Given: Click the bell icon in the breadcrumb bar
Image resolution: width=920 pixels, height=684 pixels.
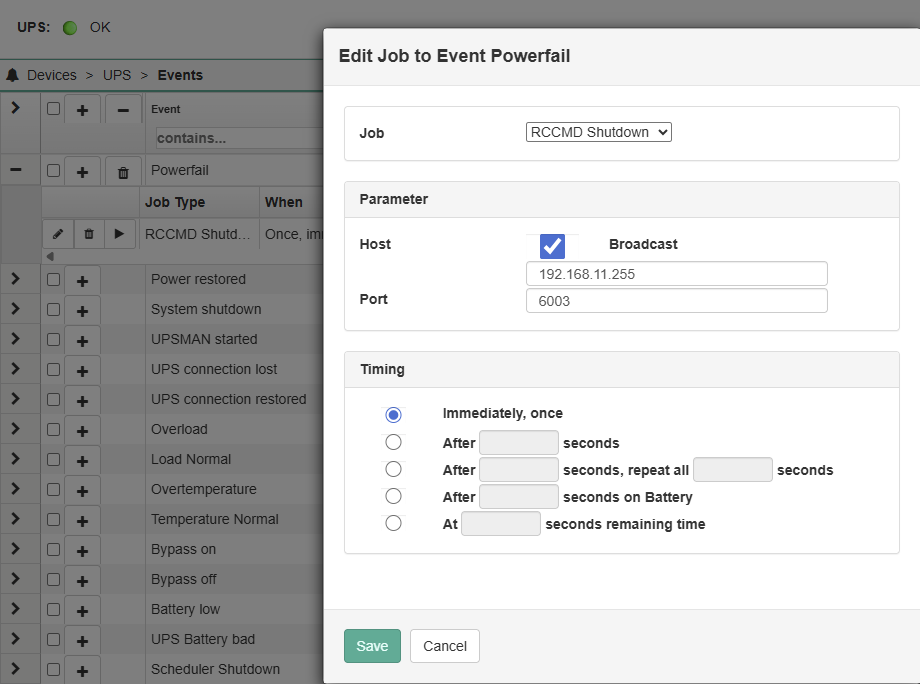Looking at the screenshot, I should coord(12,75).
